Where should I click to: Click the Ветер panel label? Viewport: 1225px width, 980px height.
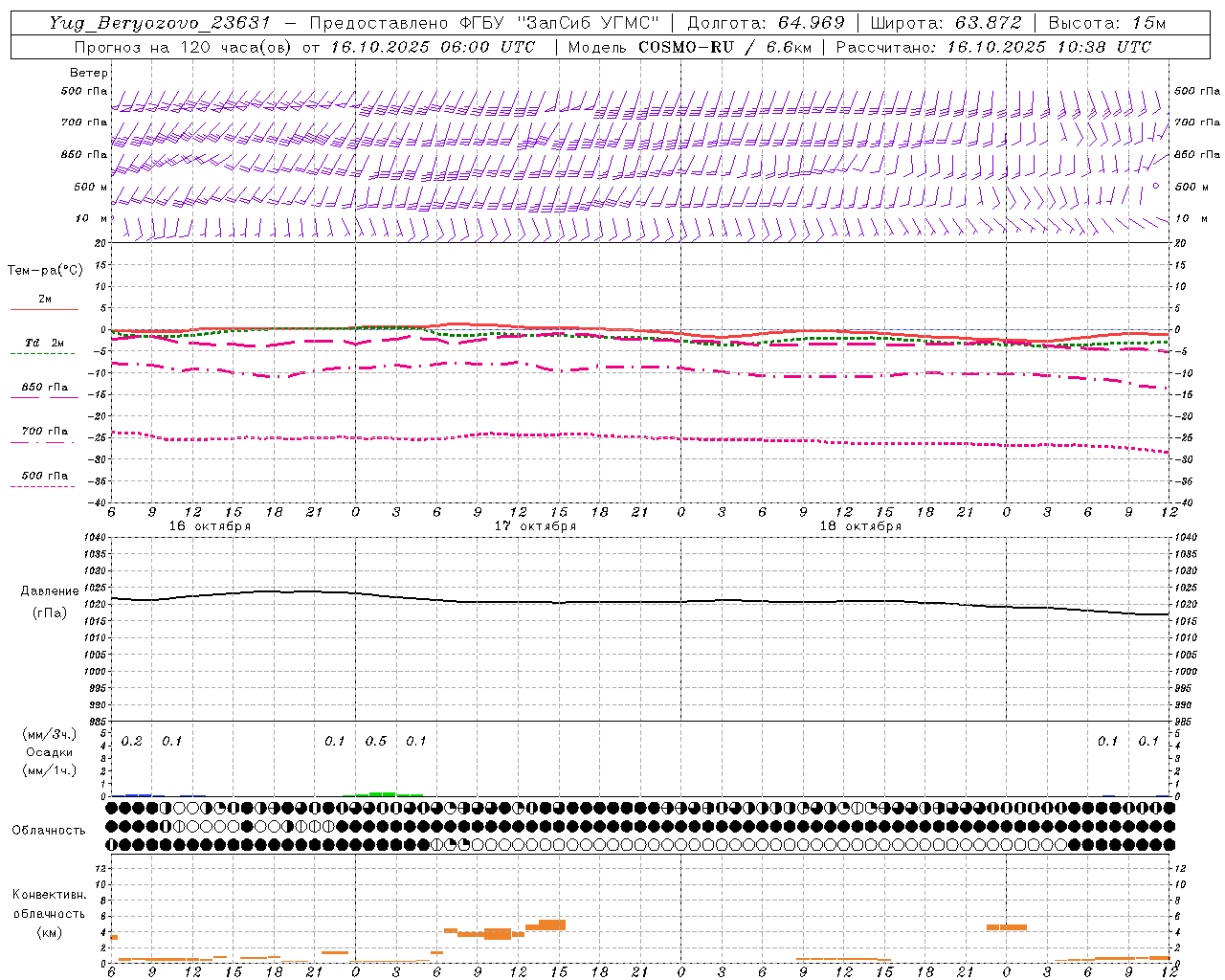(x=89, y=73)
